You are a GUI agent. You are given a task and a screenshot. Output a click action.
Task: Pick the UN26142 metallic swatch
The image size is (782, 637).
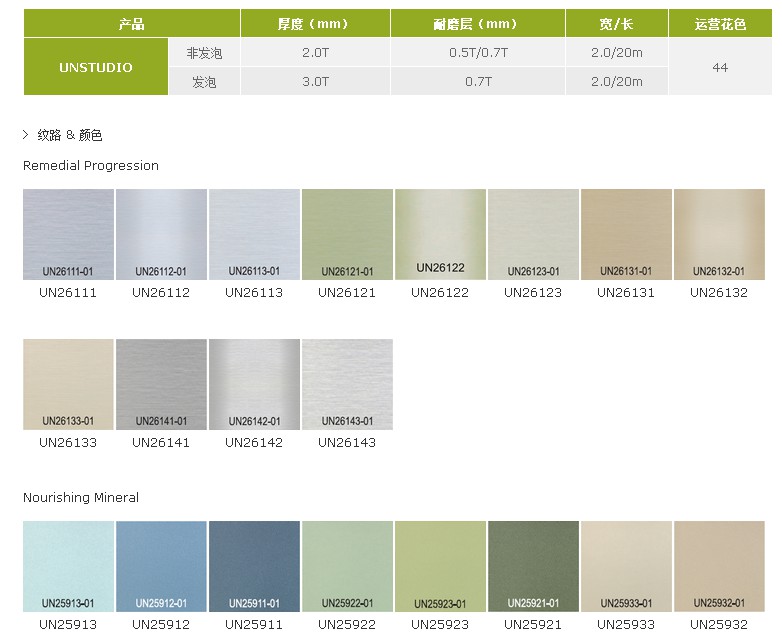(x=254, y=385)
